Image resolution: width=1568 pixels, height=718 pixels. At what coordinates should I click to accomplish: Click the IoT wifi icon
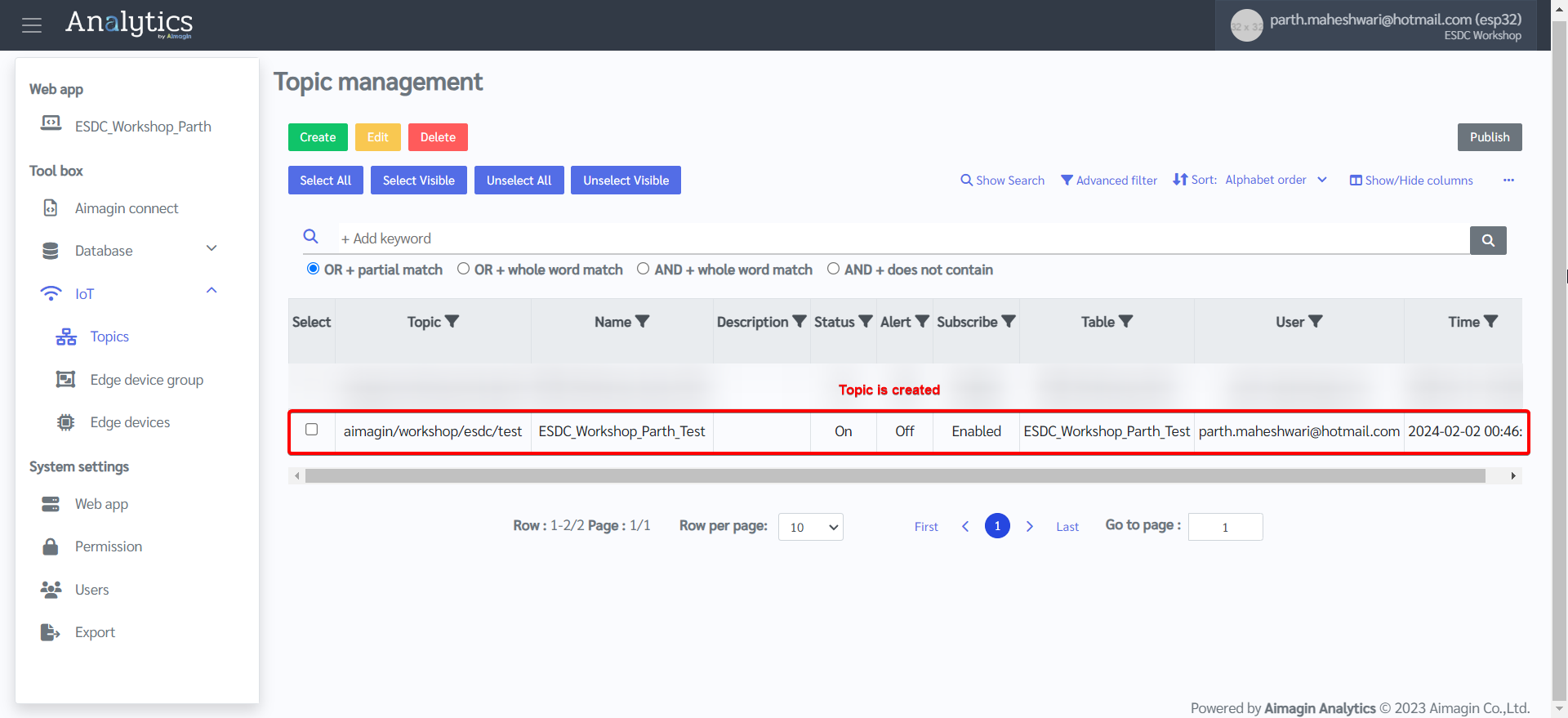tap(51, 293)
